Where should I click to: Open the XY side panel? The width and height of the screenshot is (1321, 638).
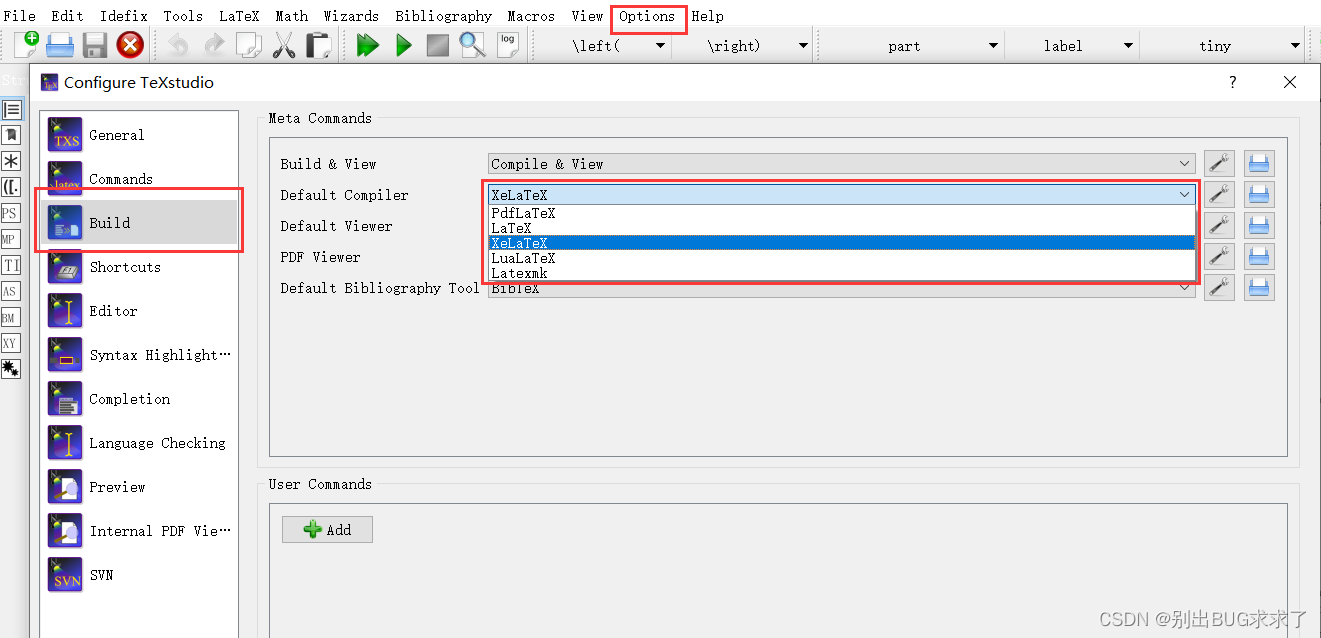(x=11, y=343)
